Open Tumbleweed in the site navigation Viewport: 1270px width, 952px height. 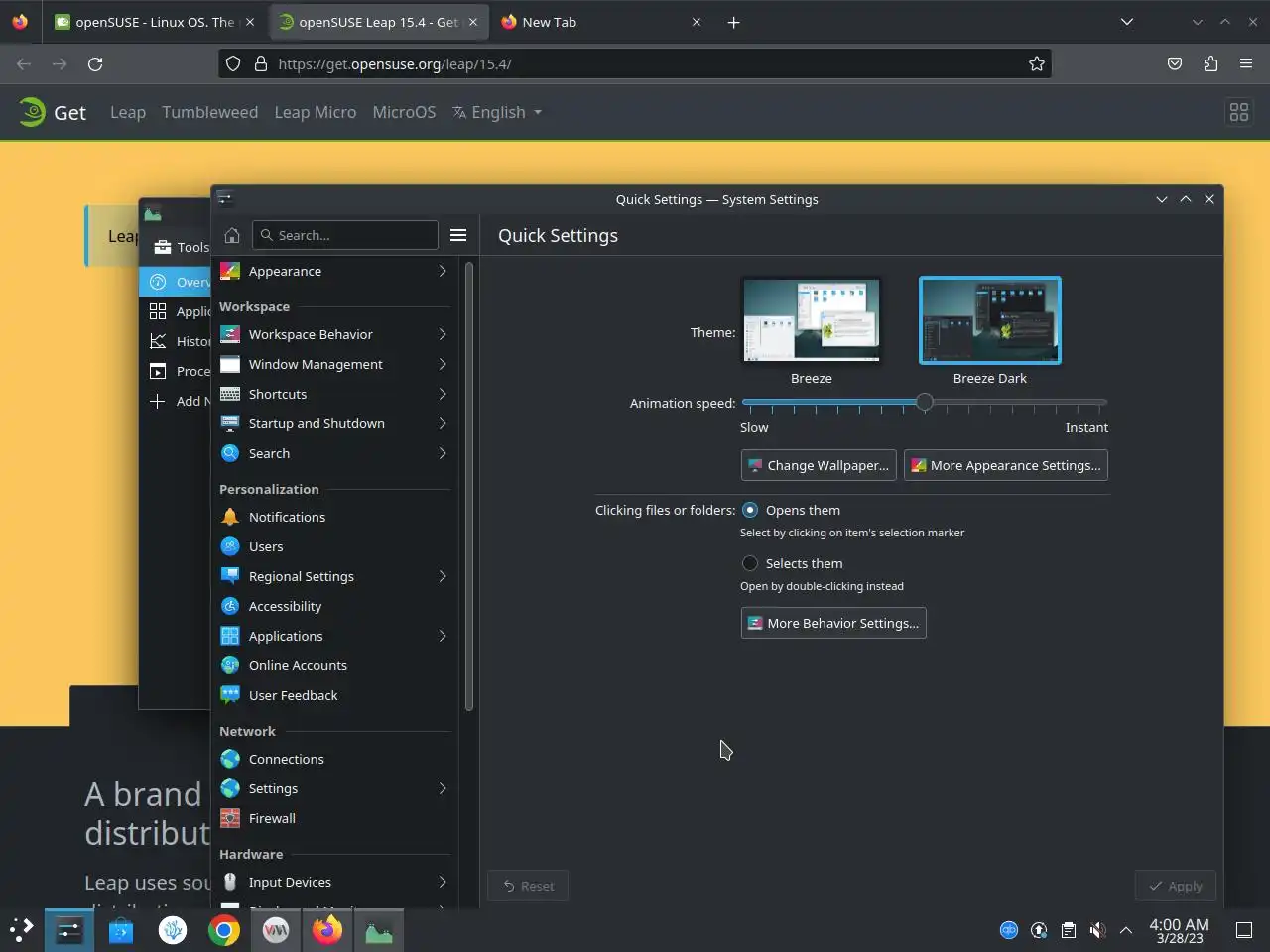pyautogui.click(x=209, y=112)
